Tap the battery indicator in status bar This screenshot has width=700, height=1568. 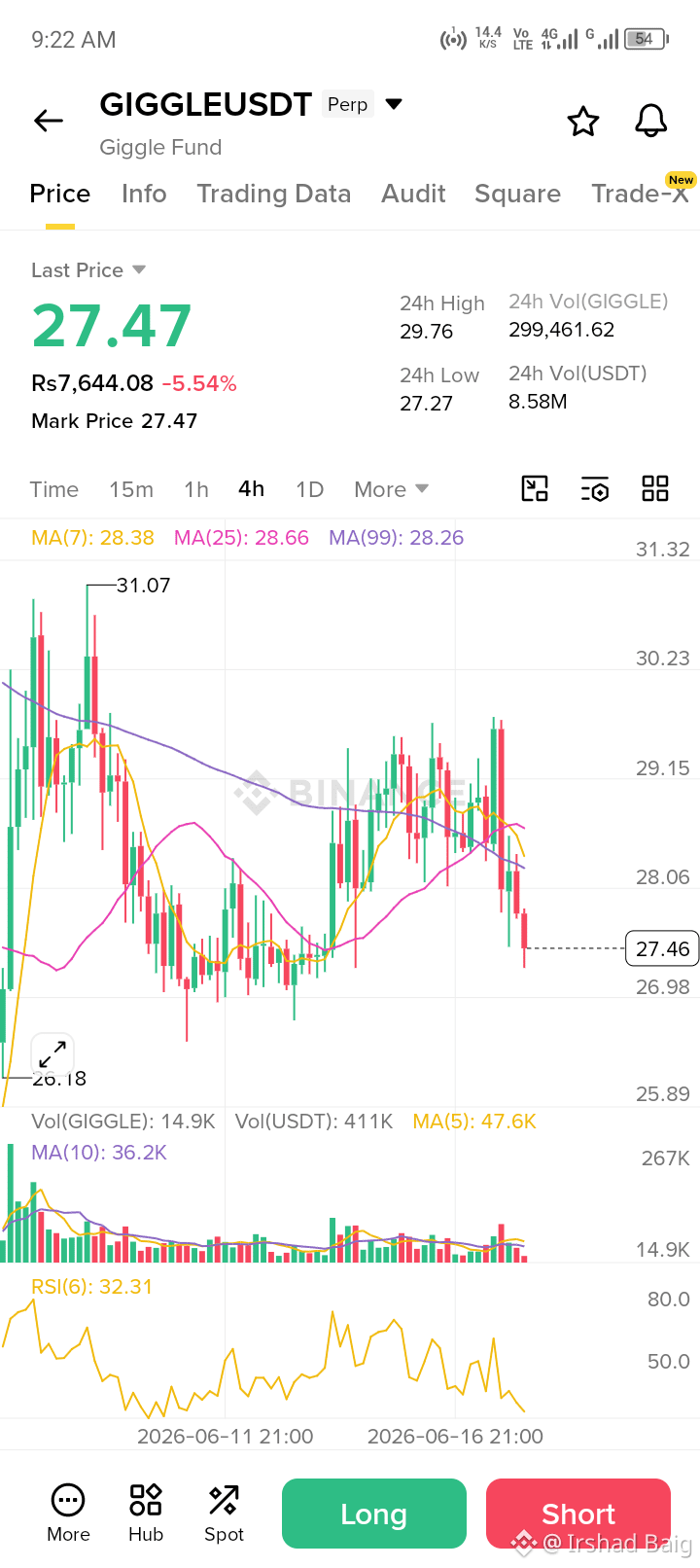point(647,39)
